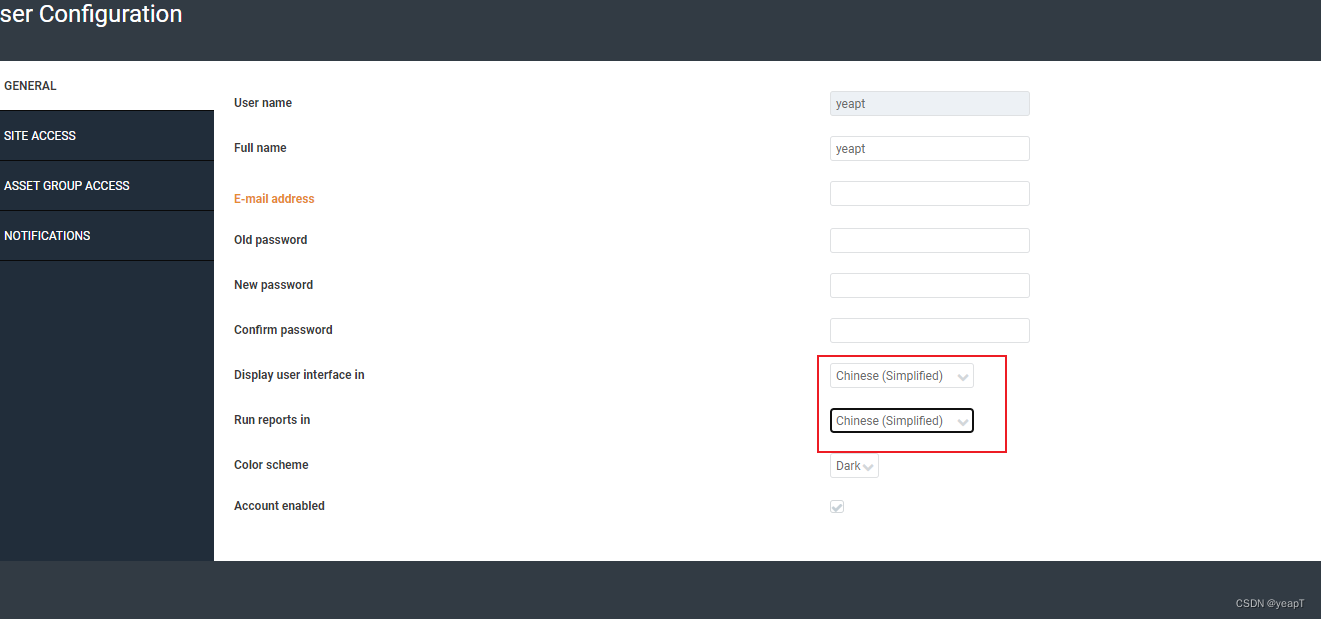Click the Confirm password field
Image resolution: width=1321 pixels, height=619 pixels.
[x=929, y=331]
